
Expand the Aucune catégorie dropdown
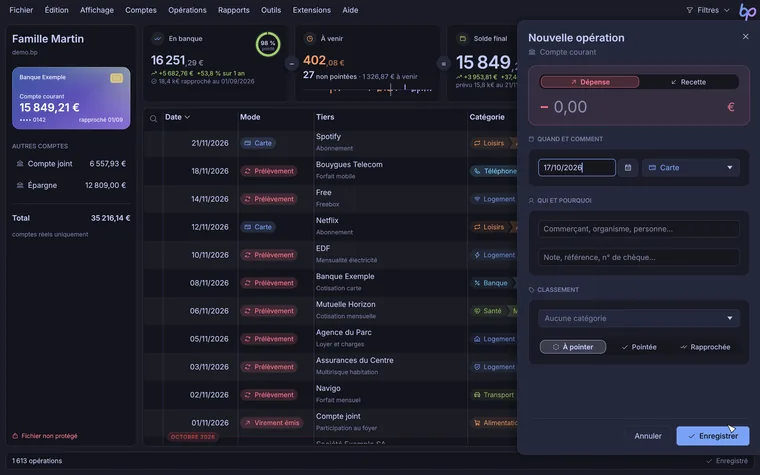[x=639, y=318]
